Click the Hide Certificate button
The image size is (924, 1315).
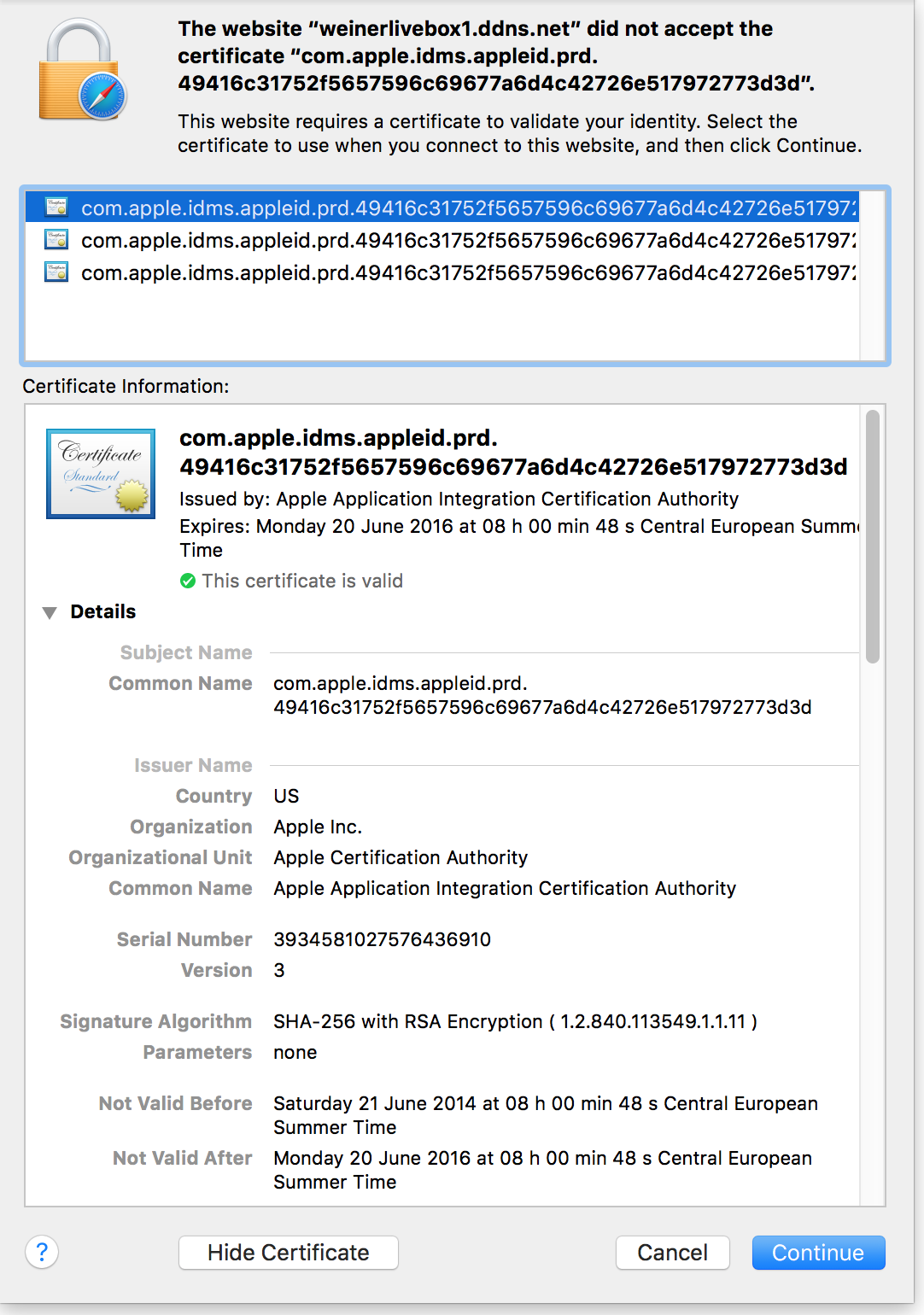[289, 1253]
